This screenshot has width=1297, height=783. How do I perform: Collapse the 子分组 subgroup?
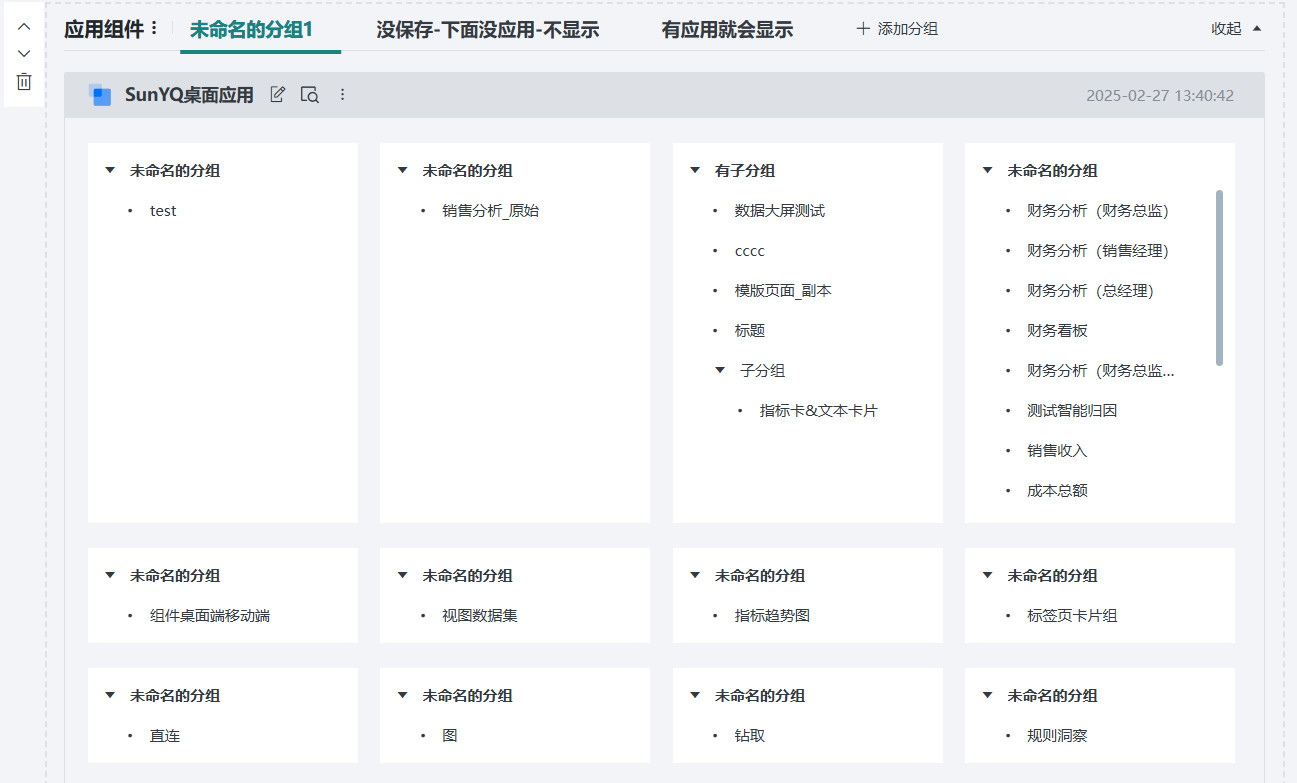coord(720,370)
